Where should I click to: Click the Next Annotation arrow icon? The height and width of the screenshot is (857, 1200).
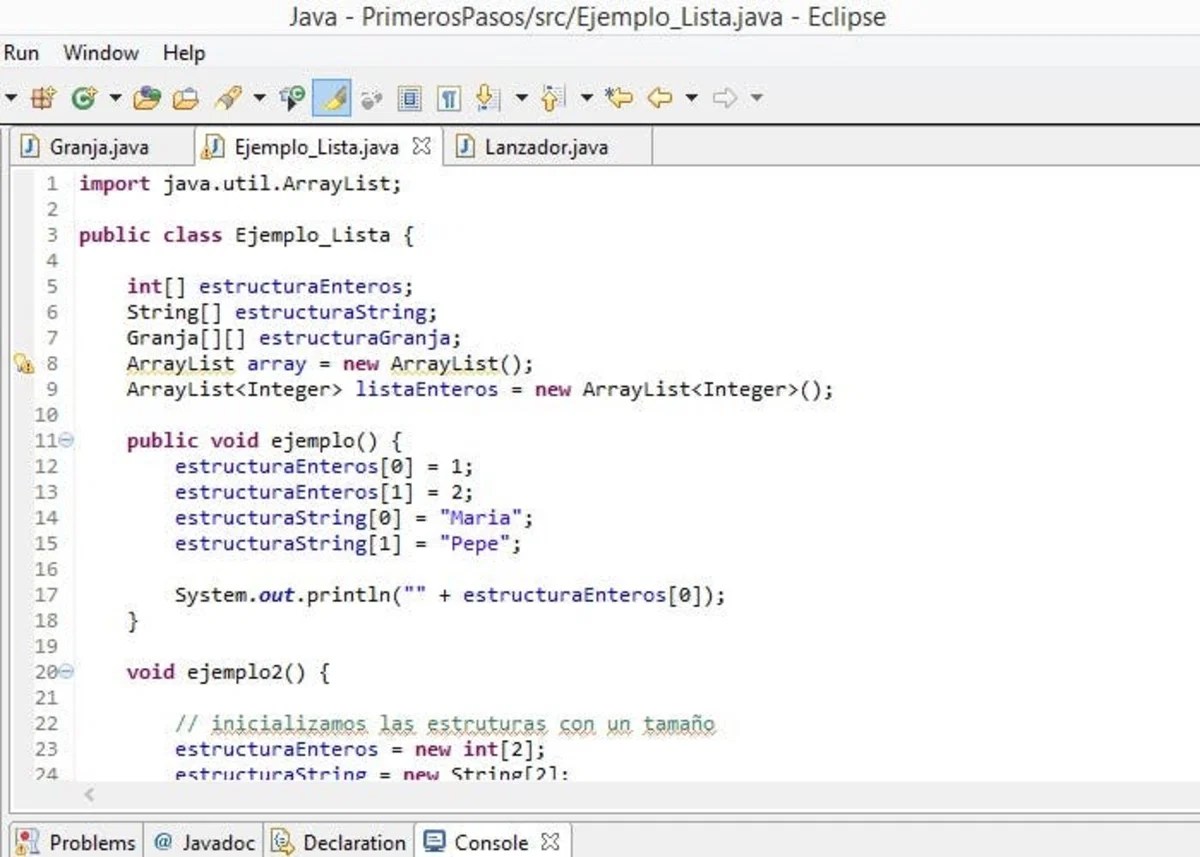click(x=487, y=98)
